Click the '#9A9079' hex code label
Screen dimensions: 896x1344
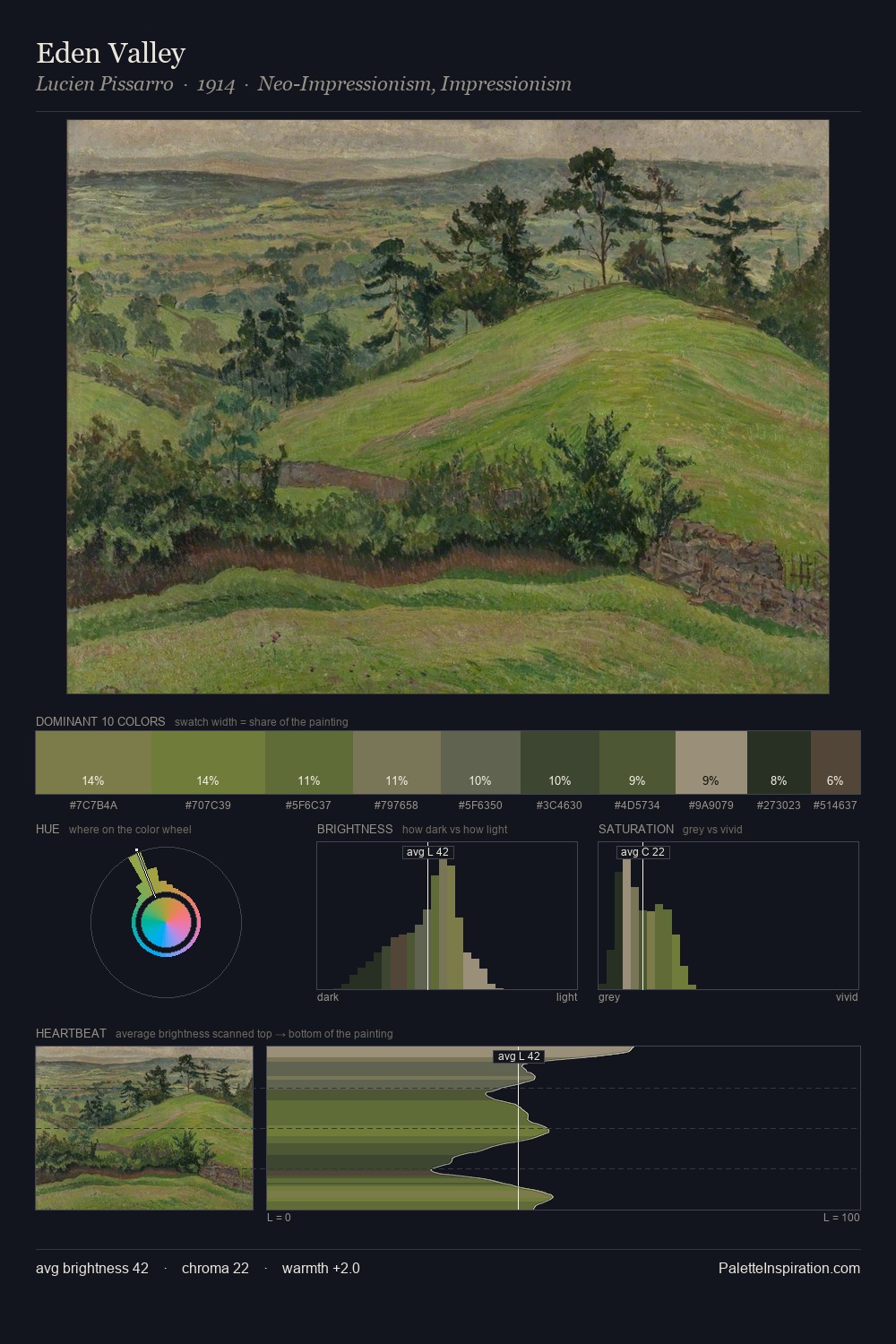coord(711,805)
